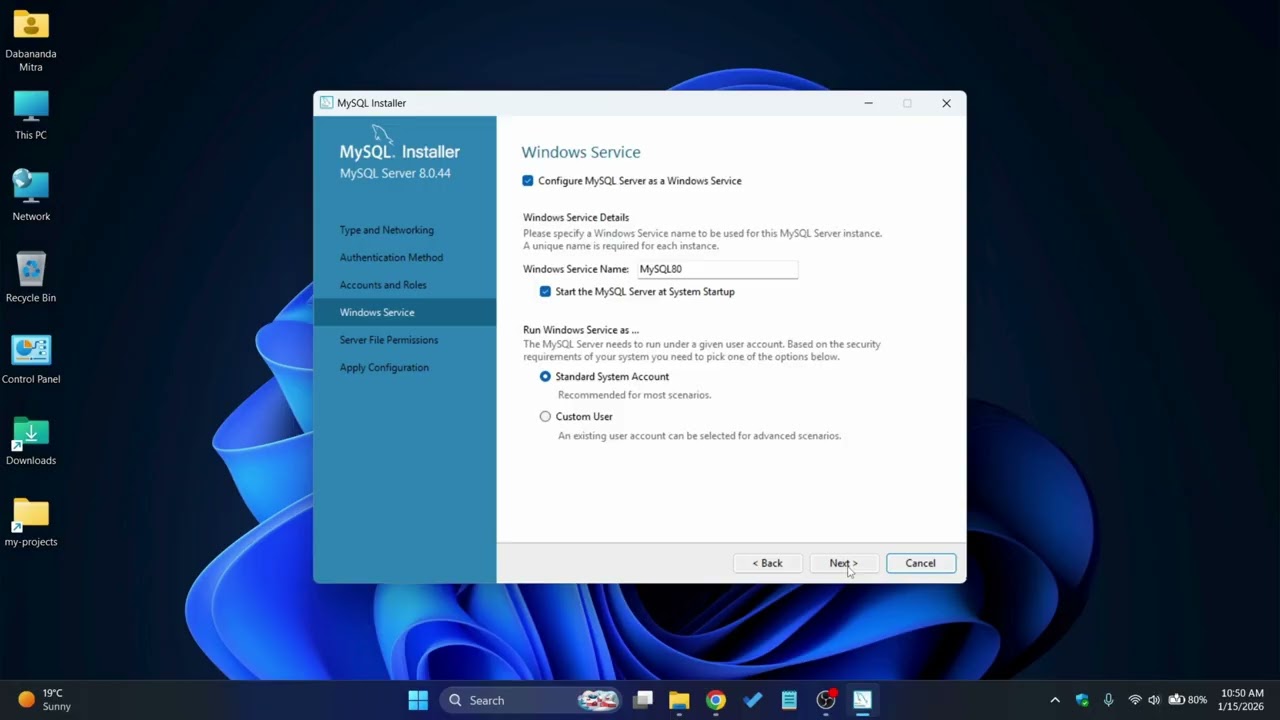Open the blue checkmark app in taskbar
Viewport: 1280px width, 720px height.
[x=753, y=700]
